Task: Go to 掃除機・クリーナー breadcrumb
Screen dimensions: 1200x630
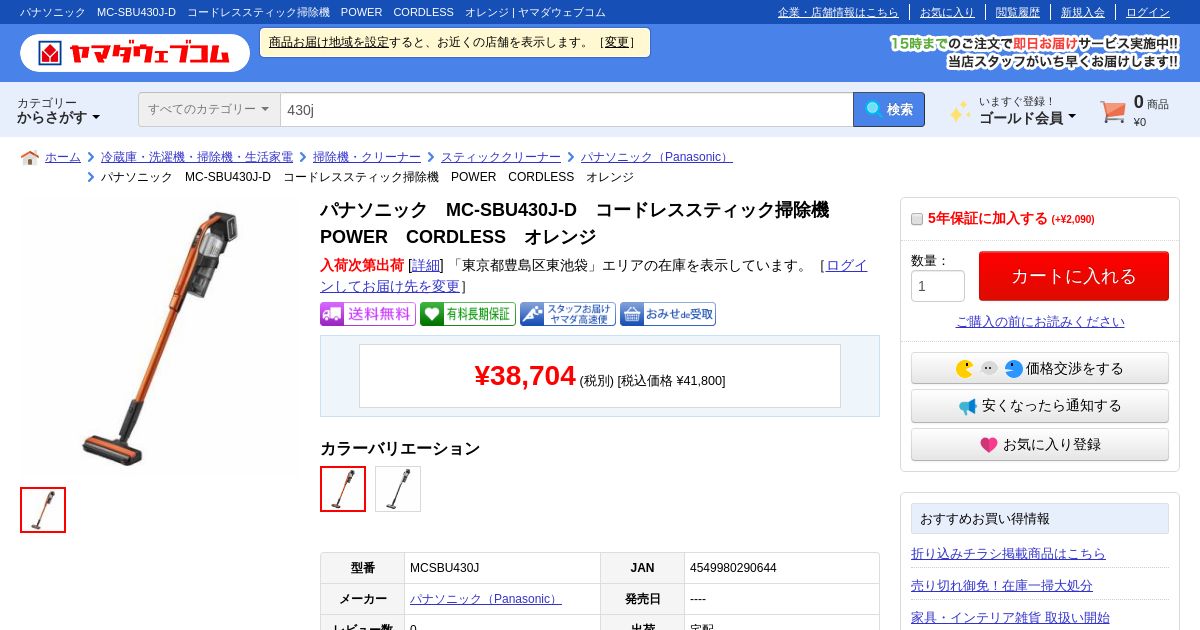Action: point(367,157)
